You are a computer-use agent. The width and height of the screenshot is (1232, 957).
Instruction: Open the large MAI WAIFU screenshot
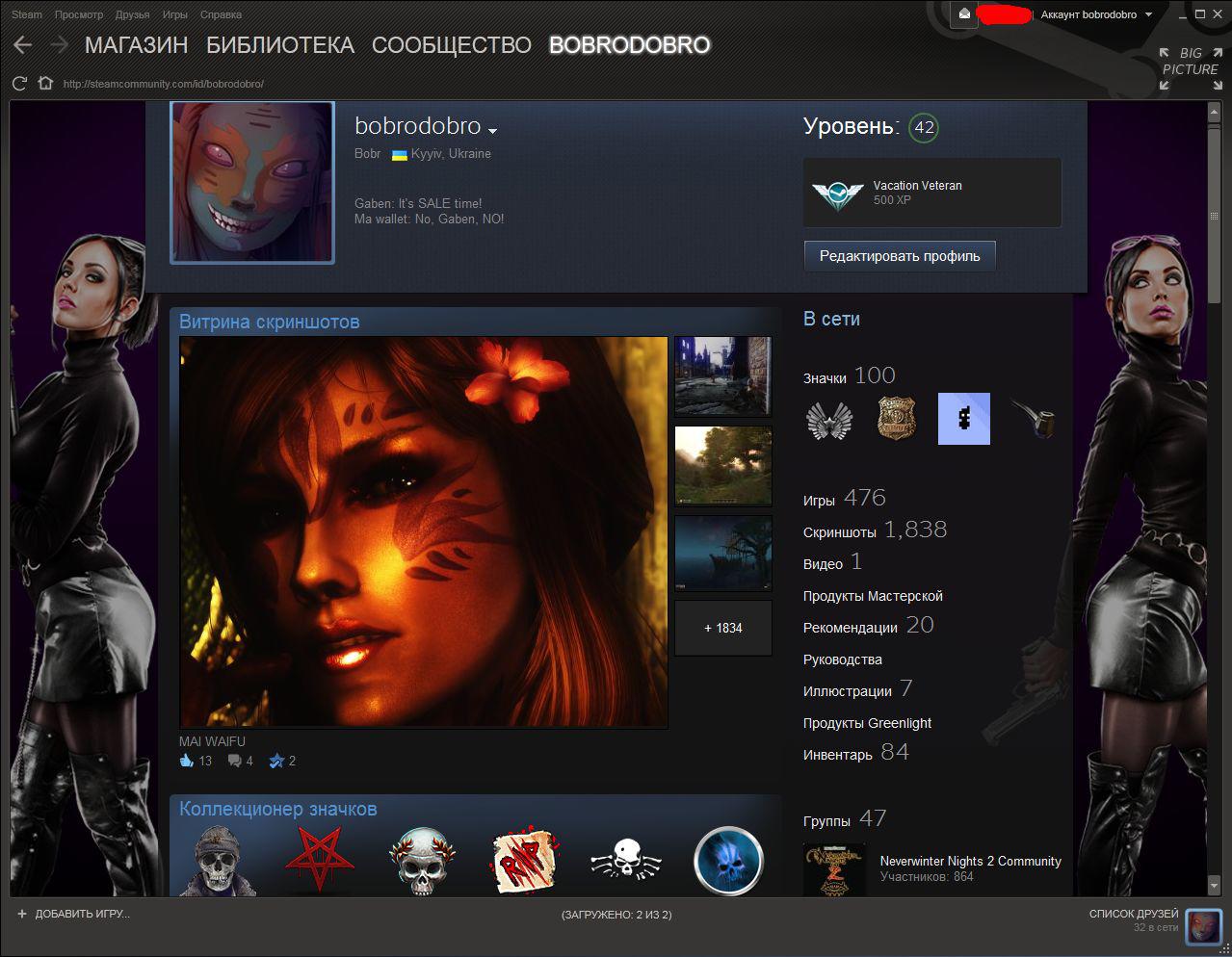pyautogui.click(x=424, y=531)
